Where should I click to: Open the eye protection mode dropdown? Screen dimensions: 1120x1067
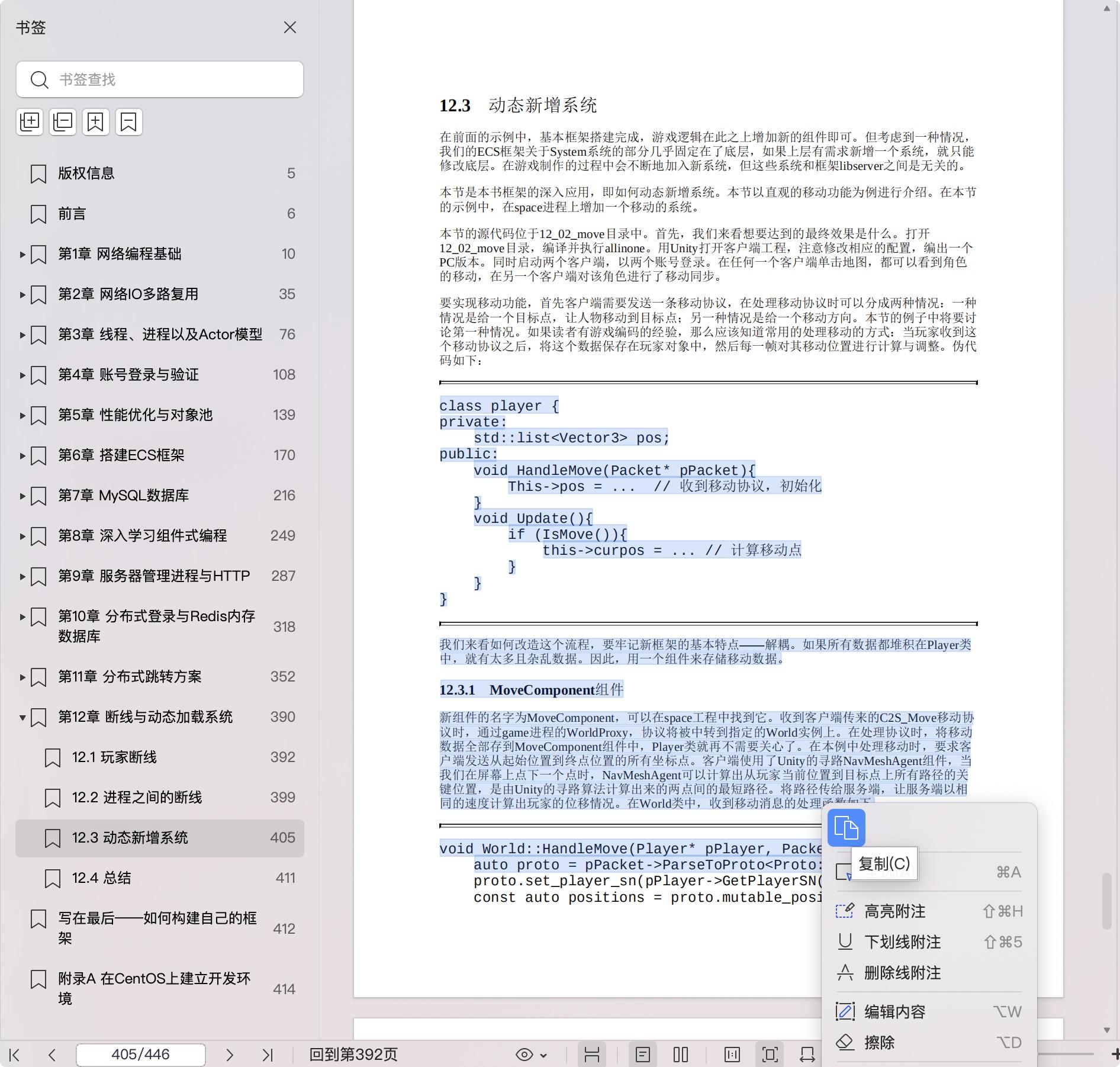pos(531,1055)
